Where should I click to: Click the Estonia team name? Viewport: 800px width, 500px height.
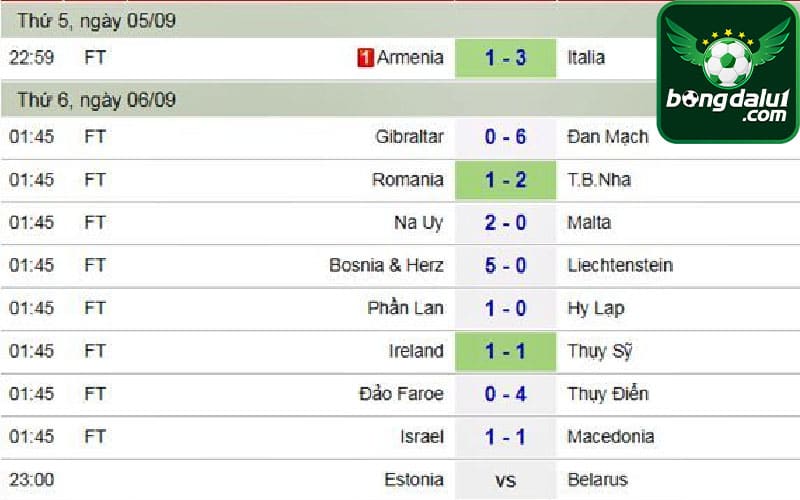(x=414, y=480)
